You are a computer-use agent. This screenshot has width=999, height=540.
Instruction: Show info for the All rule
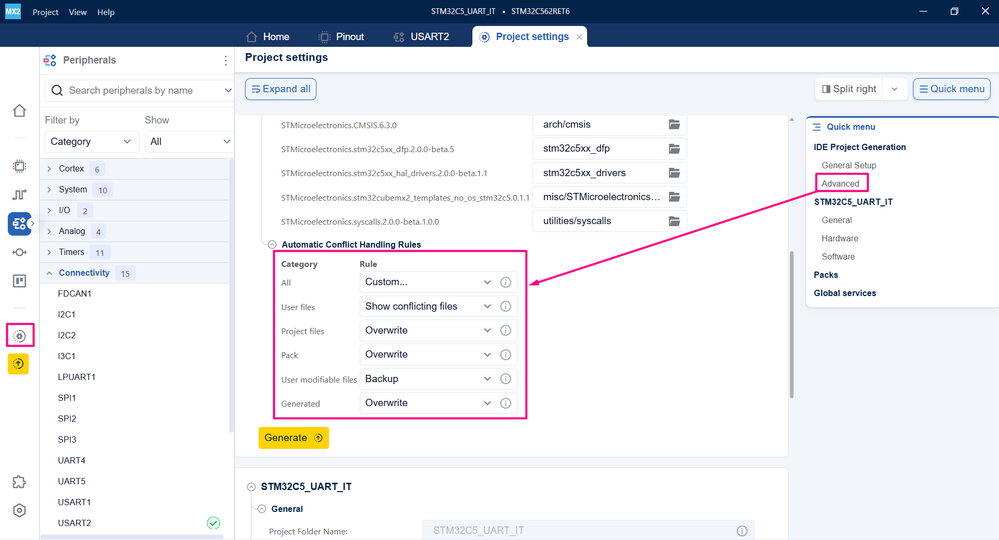click(x=505, y=282)
